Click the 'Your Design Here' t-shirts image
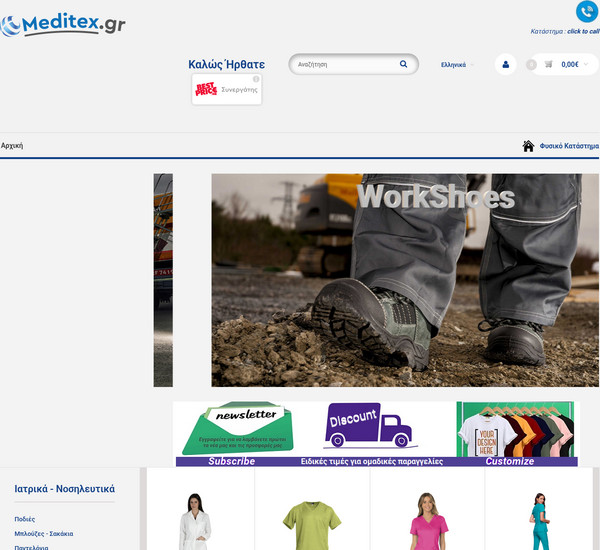600x550 pixels. click(x=515, y=429)
